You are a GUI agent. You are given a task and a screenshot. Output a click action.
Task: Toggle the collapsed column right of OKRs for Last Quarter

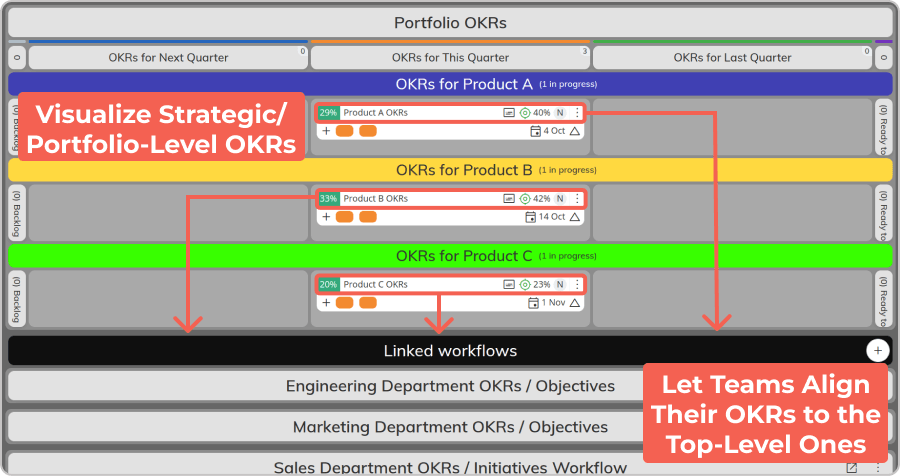pos(883,57)
